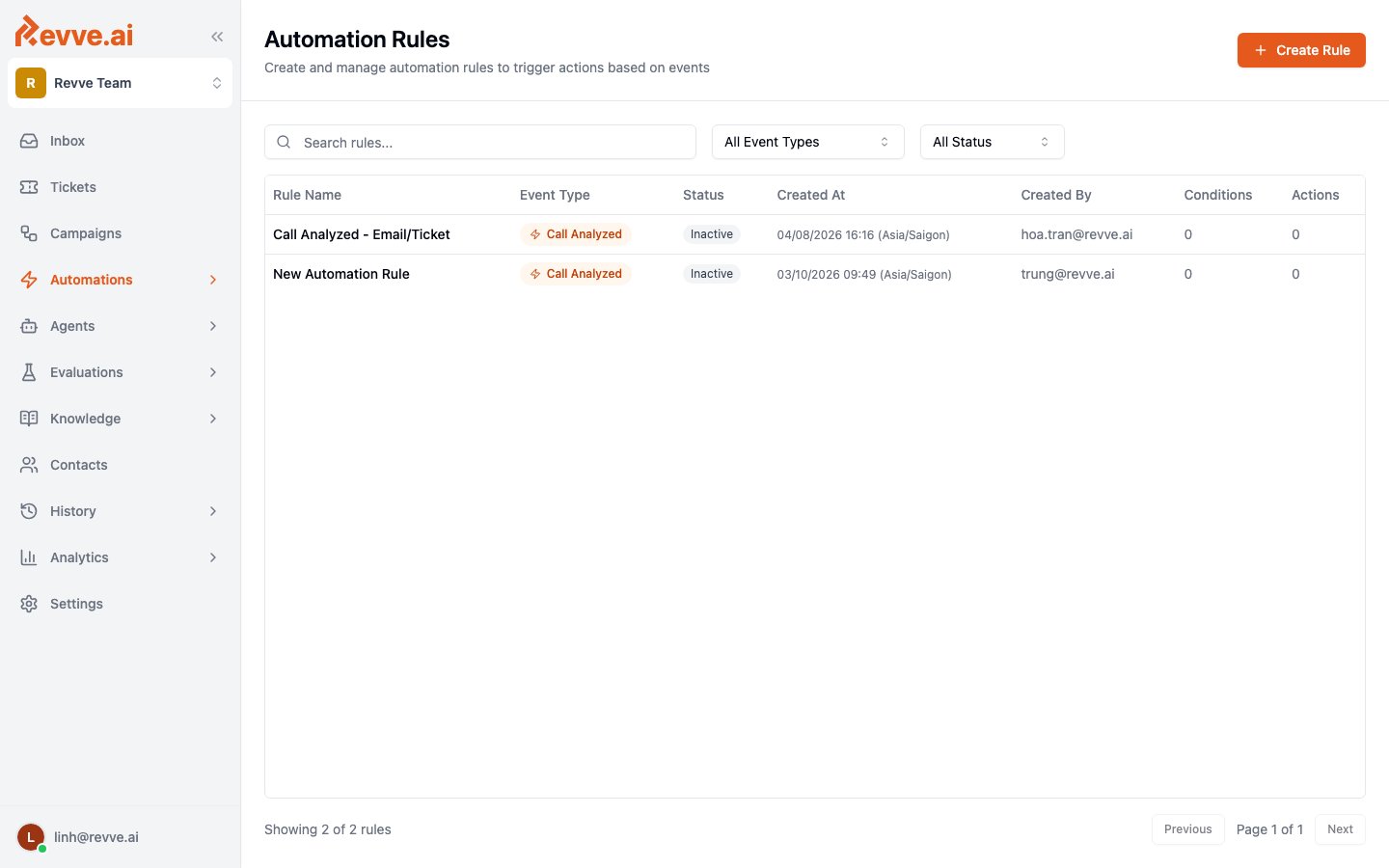Select Contacts in the sidebar

pyautogui.click(x=120, y=465)
